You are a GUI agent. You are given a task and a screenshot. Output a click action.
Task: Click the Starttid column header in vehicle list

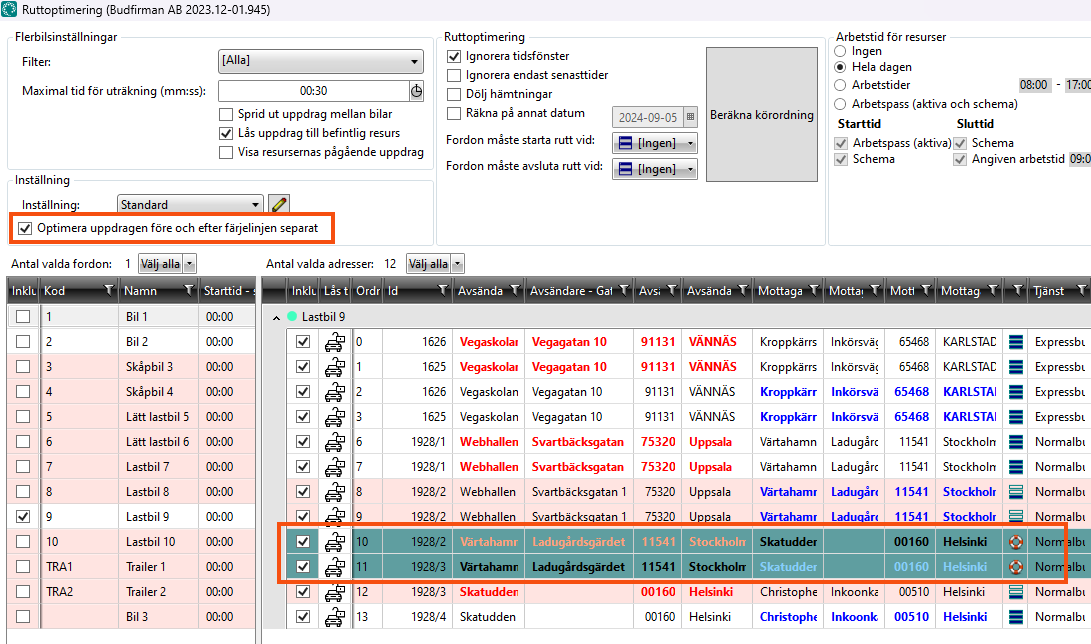222,291
